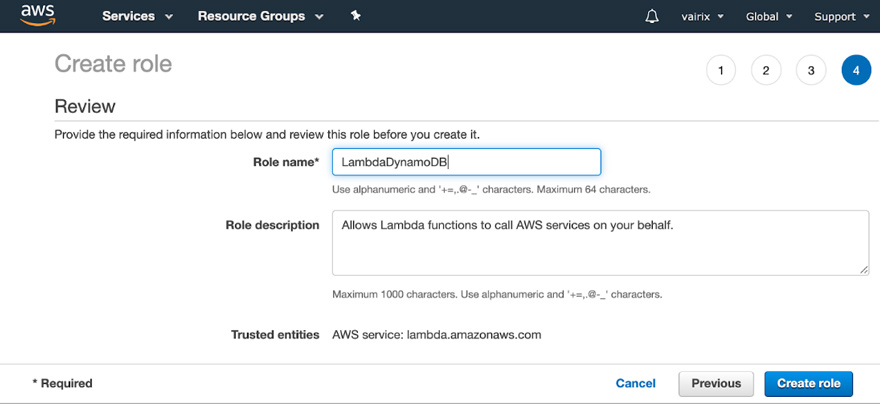Open the pin shortcuts icon

pos(355,16)
